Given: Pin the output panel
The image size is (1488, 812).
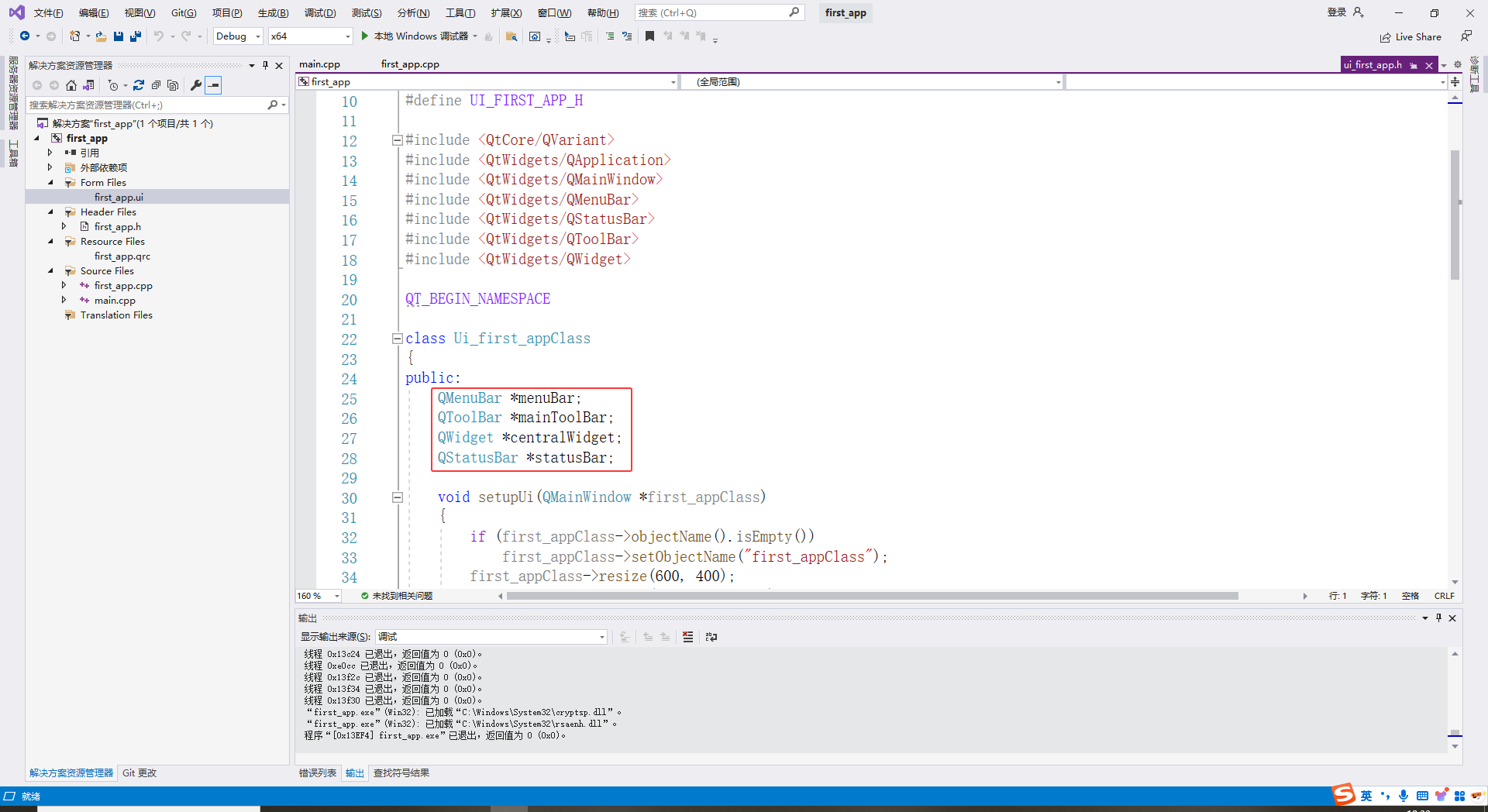Looking at the screenshot, I should point(1438,618).
